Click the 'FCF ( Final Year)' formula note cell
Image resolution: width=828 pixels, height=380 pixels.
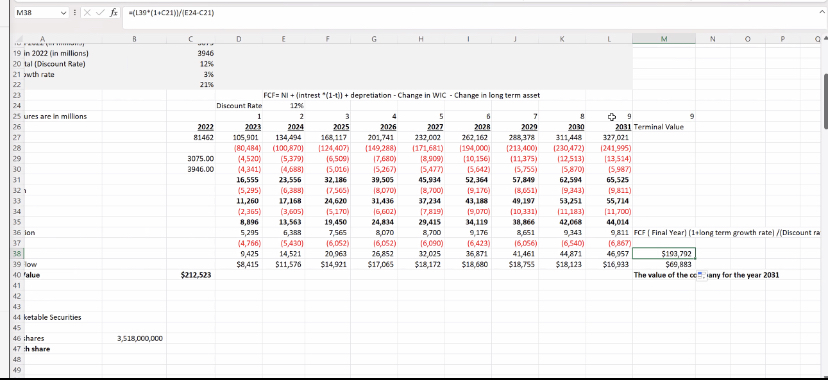point(726,233)
